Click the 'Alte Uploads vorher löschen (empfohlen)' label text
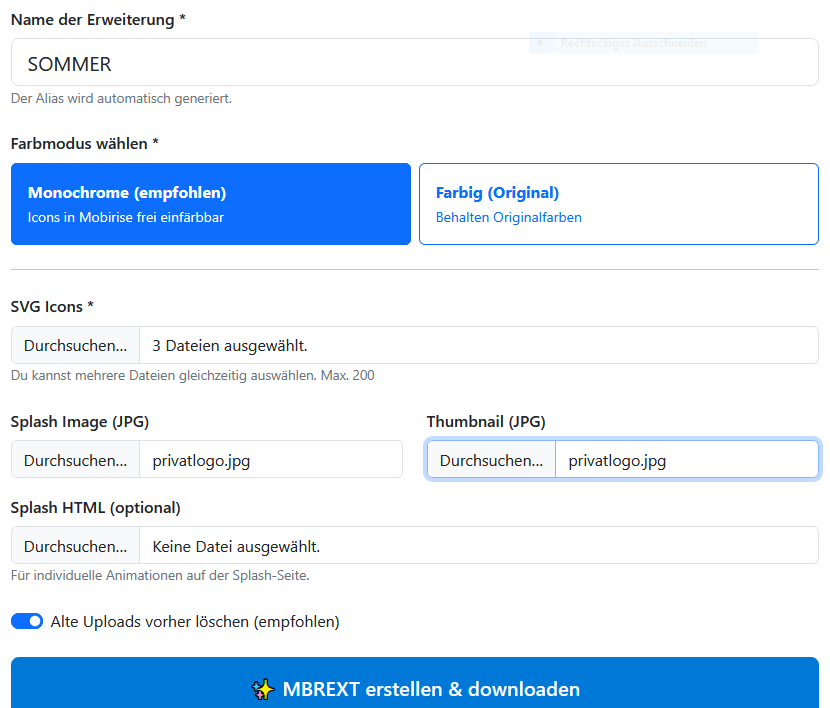 point(195,622)
